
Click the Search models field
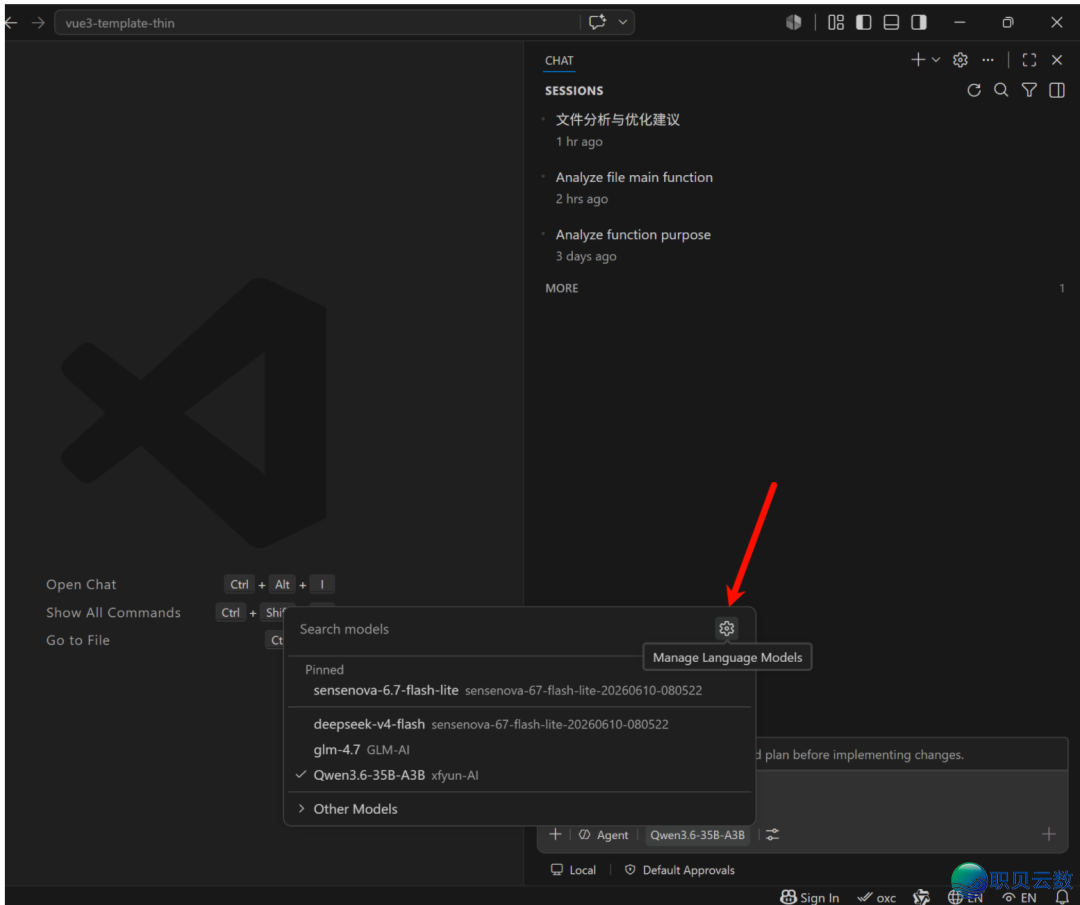pyautogui.click(x=501, y=629)
